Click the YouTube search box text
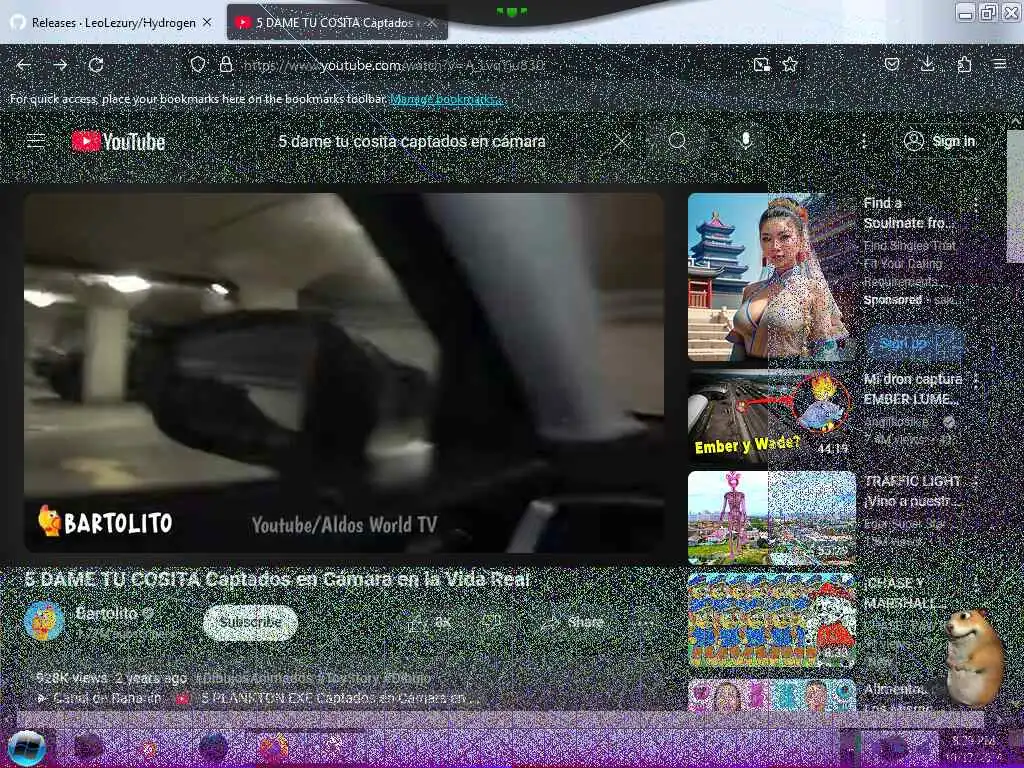The width and height of the screenshot is (1024, 768). [x=411, y=141]
